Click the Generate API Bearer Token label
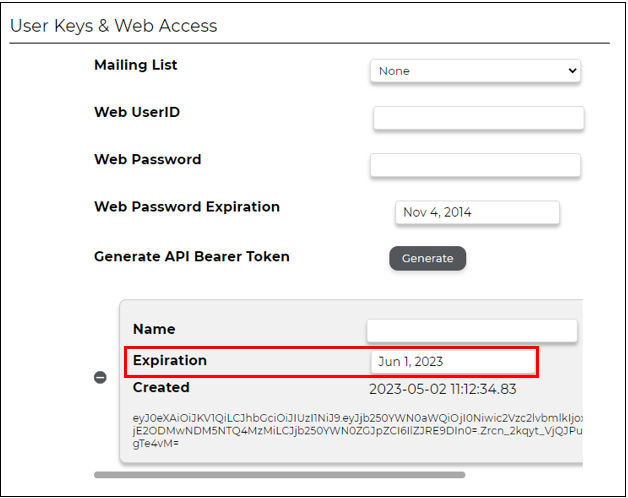The image size is (628, 498). pyautogui.click(x=191, y=256)
